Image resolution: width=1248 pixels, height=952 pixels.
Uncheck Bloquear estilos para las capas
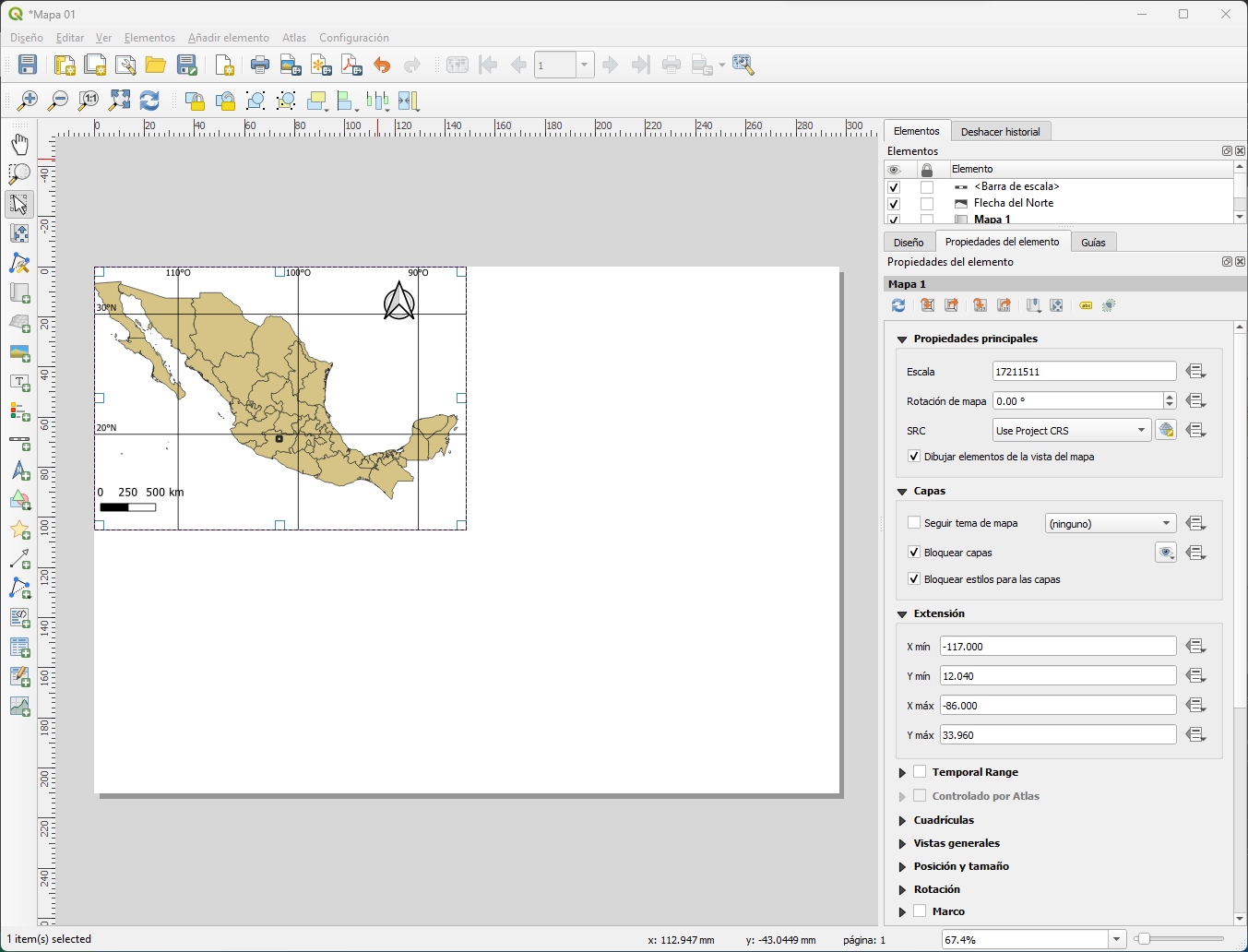click(914, 578)
